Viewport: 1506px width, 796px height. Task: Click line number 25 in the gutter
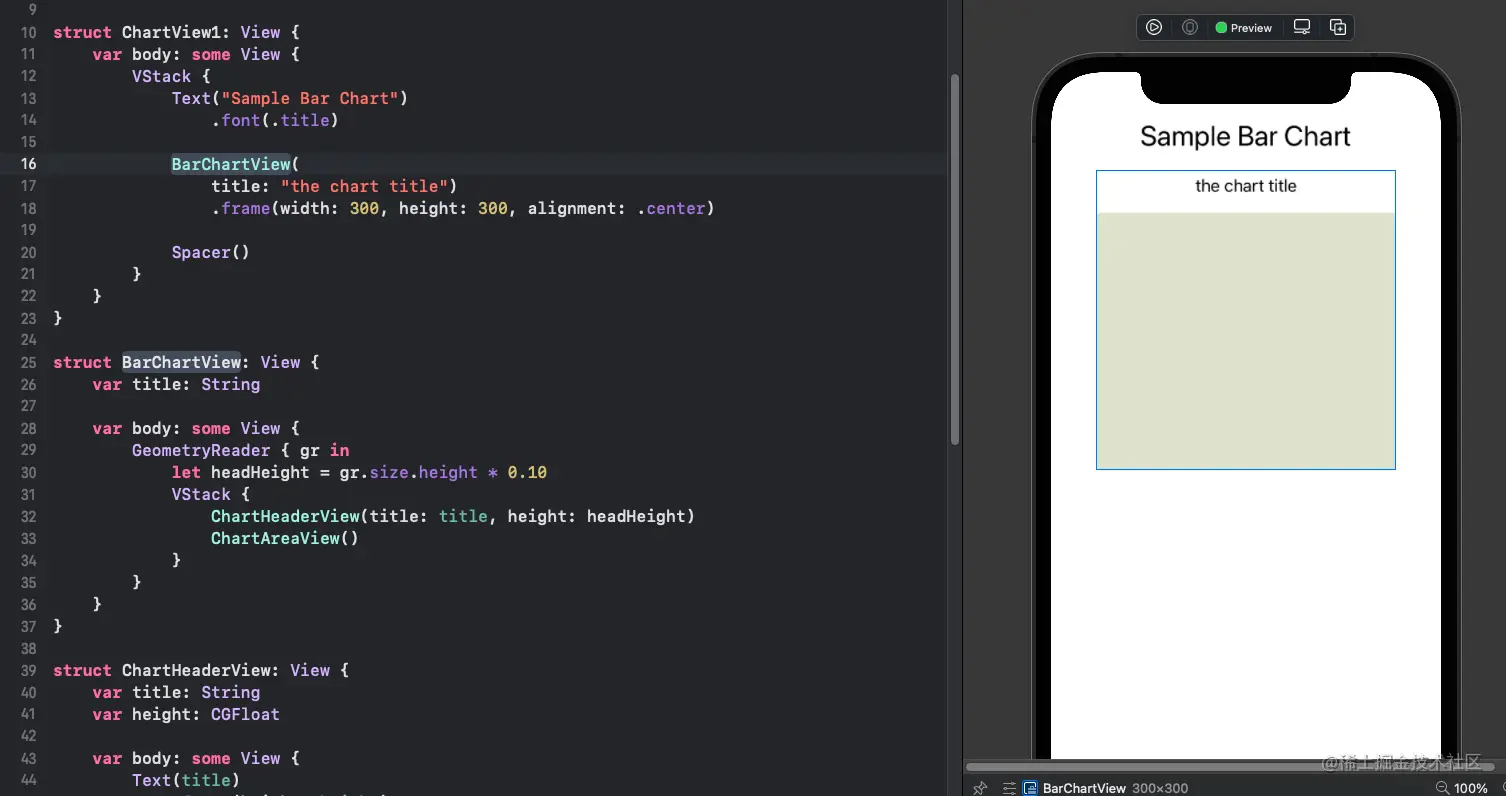pos(28,362)
